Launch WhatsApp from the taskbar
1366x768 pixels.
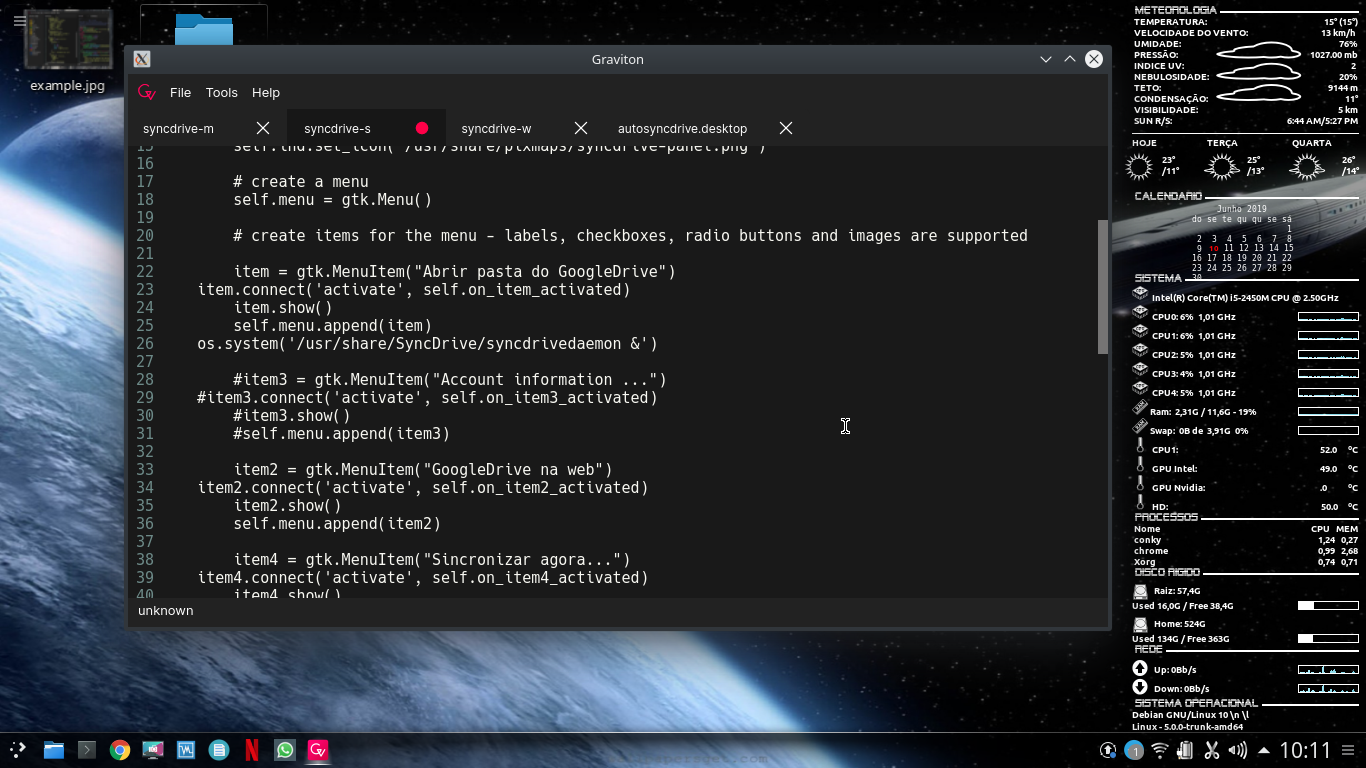click(x=285, y=749)
